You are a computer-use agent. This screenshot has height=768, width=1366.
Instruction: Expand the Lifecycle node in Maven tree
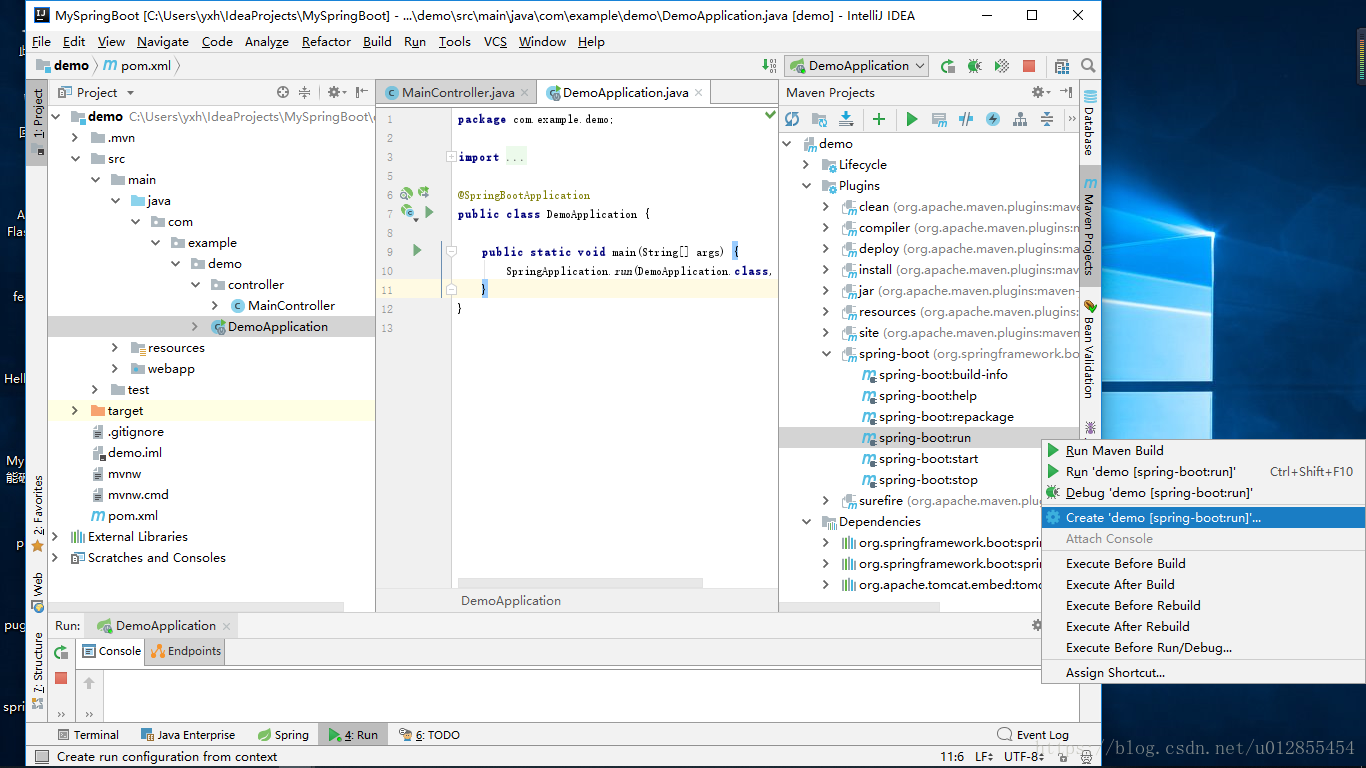pyautogui.click(x=806, y=165)
